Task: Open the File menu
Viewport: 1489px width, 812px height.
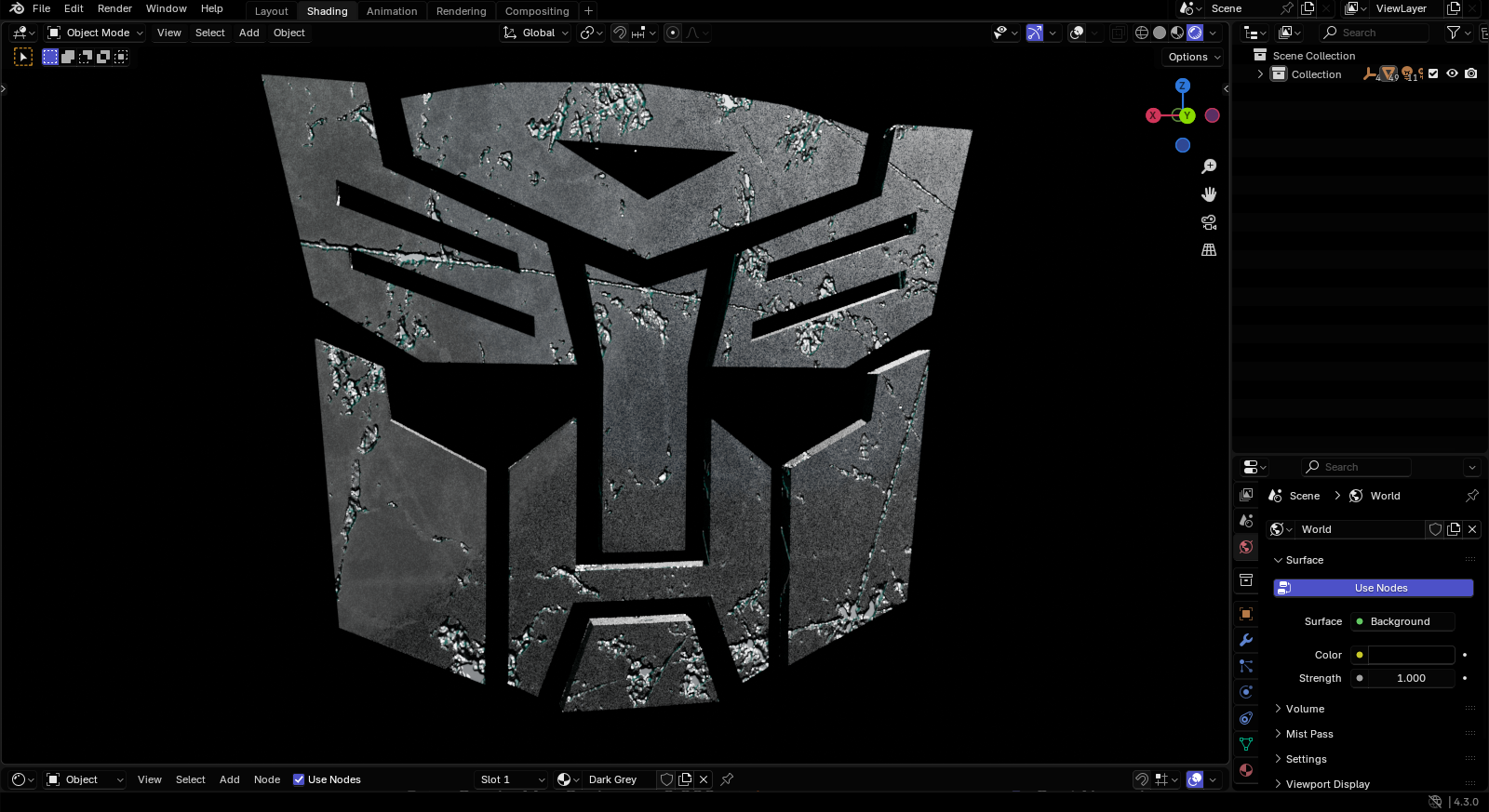Action: 42,8
